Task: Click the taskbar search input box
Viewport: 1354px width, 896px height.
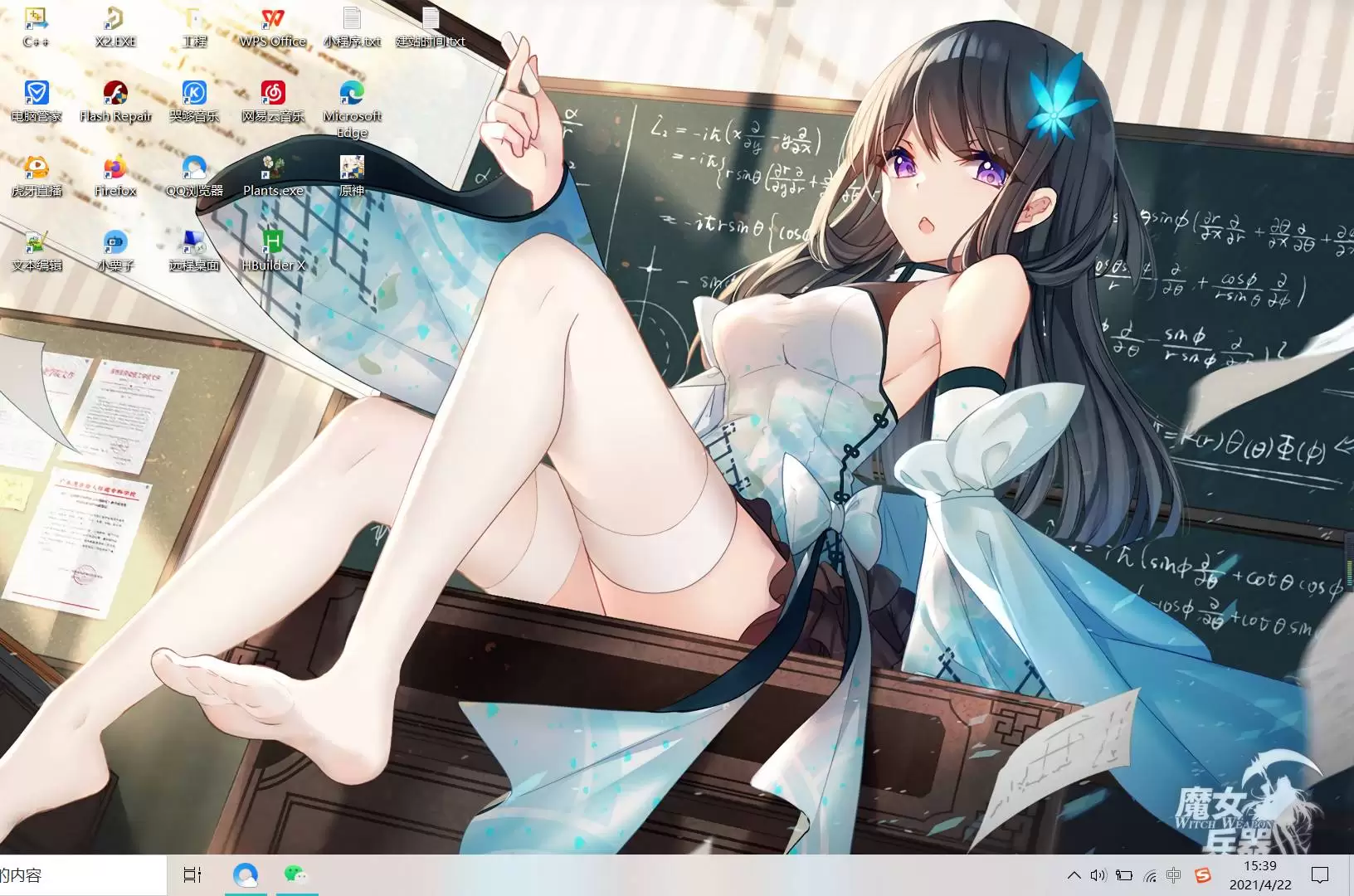Action: 83,875
